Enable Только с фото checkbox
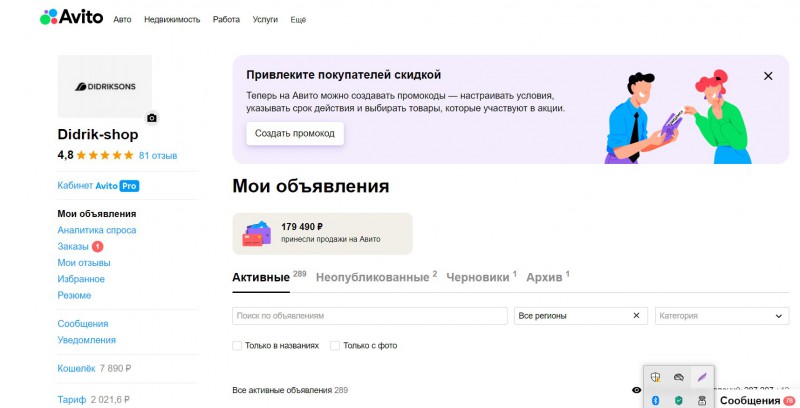The height and width of the screenshot is (408, 800). click(335, 346)
